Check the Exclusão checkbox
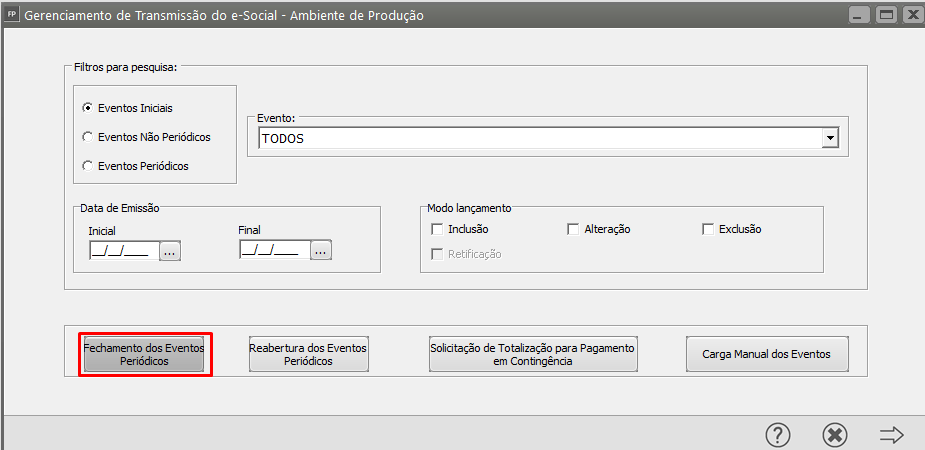 (708, 229)
